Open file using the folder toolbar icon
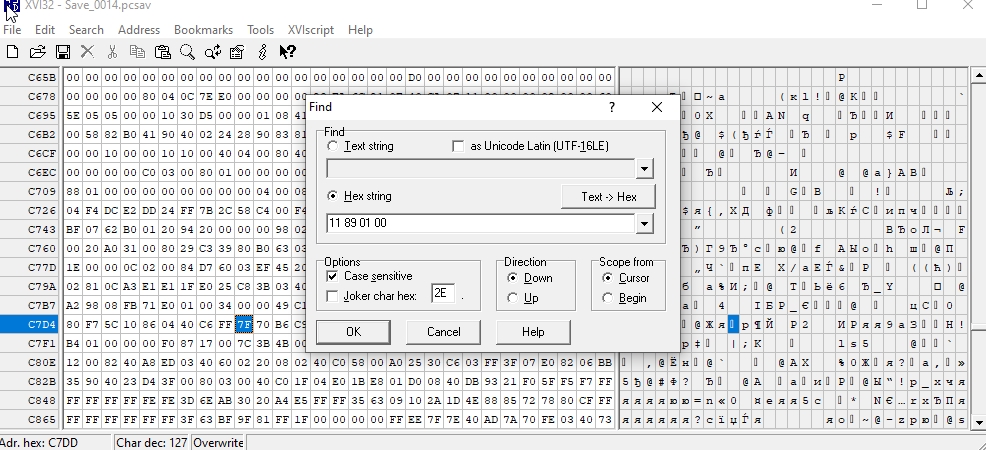986x450 pixels. coord(37,52)
